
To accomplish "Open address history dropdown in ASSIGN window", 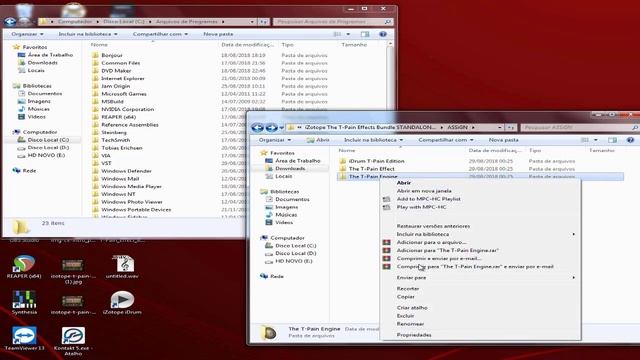I will (x=500, y=128).
